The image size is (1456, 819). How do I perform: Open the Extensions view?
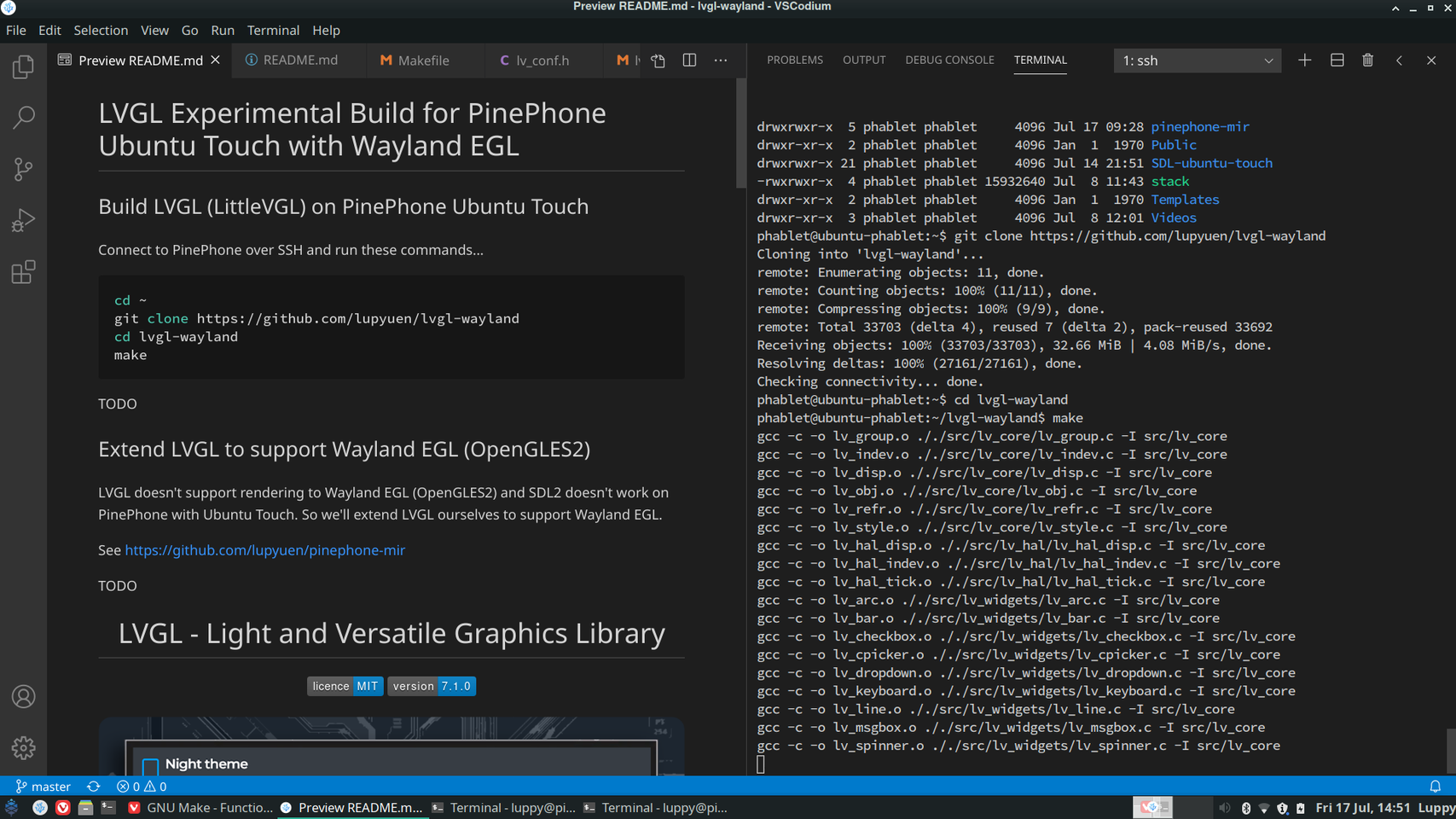(x=23, y=272)
